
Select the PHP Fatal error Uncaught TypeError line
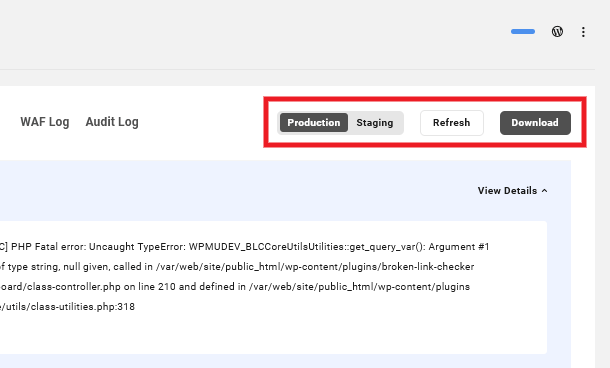[245, 247]
